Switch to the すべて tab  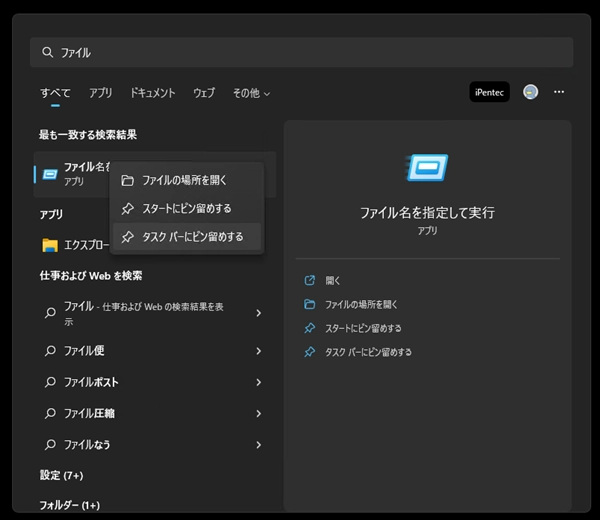point(55,93)
